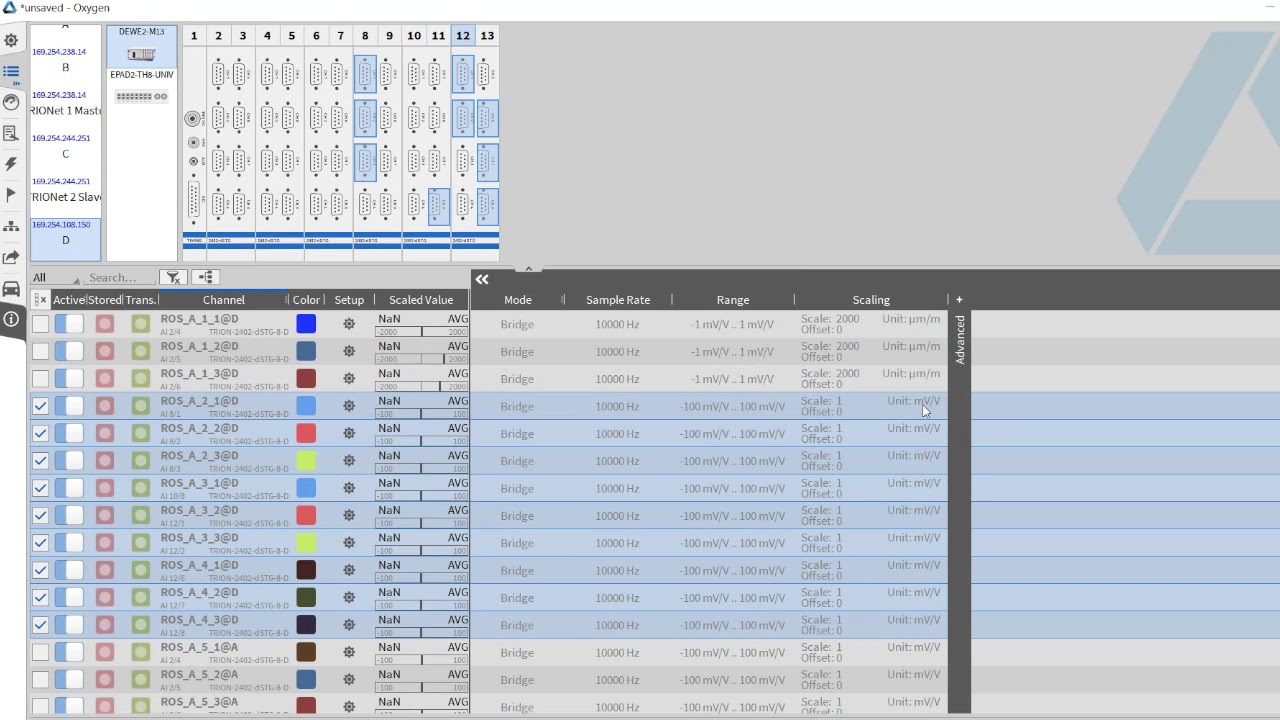Image resolution: width=1280 pixels, height=720 pixels.
Task: Collapse the settings columns with double chevron
Action: (x=482, y=280)
